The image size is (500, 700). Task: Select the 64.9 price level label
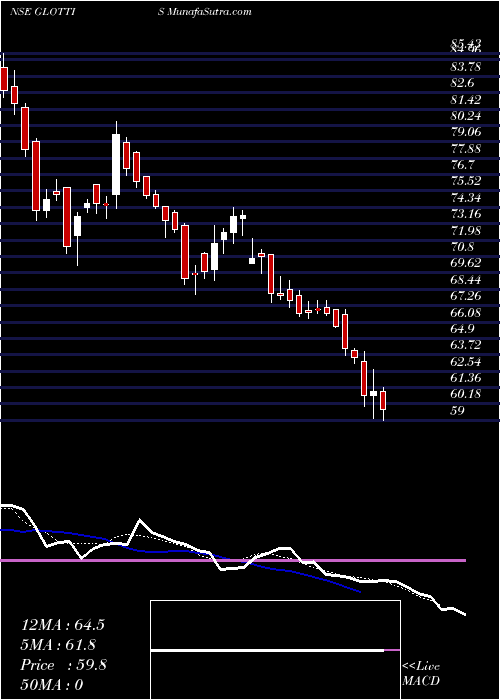click(462, 329)
